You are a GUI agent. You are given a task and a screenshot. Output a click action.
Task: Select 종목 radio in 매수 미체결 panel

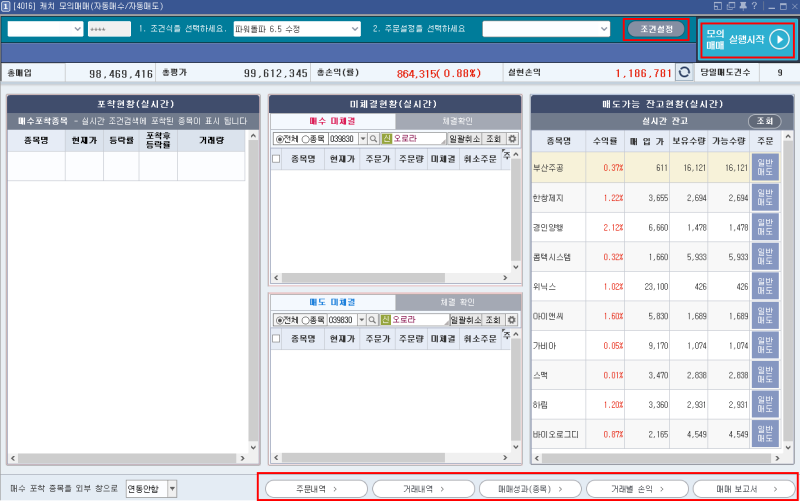tap(305, 139)
